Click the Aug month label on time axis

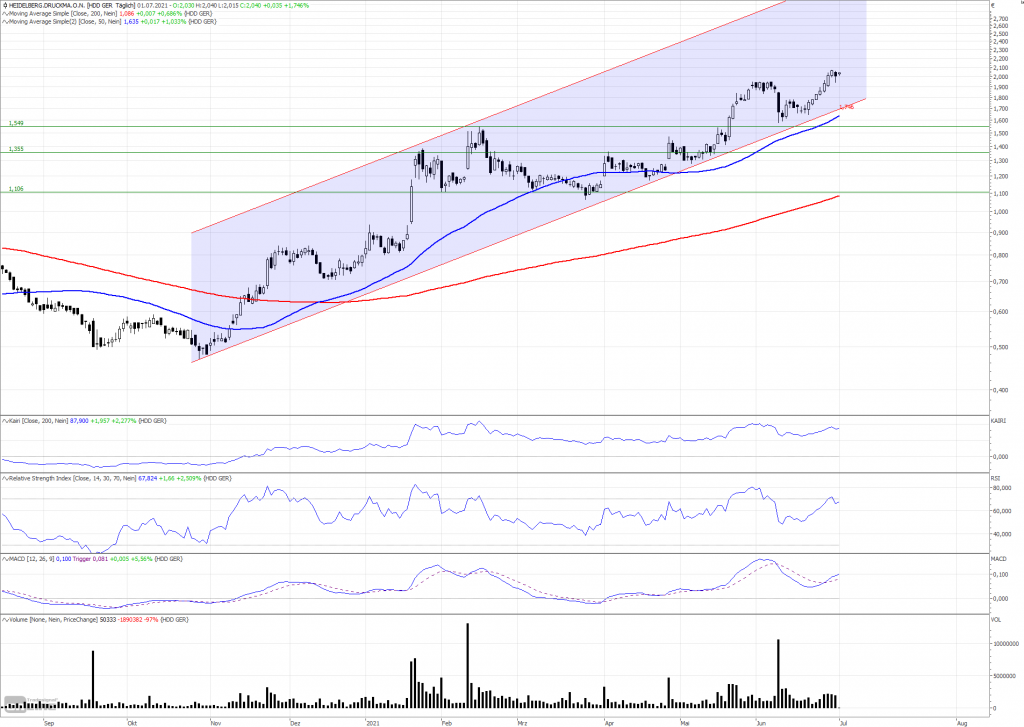coord(962,723)
